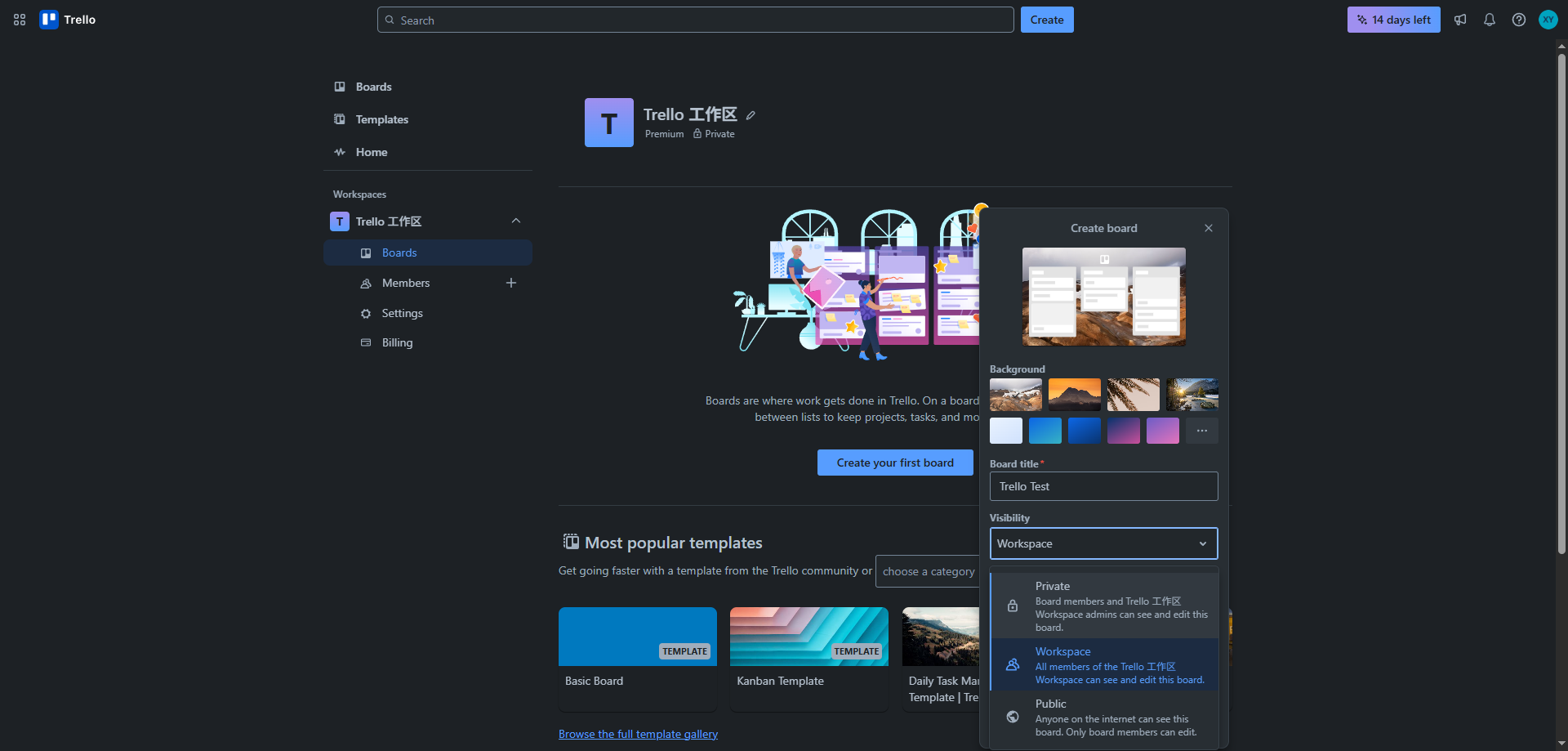Image resolution: width=1568 pixels, height=751 pixels.
Task: Click the Search input field
Action: [696, 20]
